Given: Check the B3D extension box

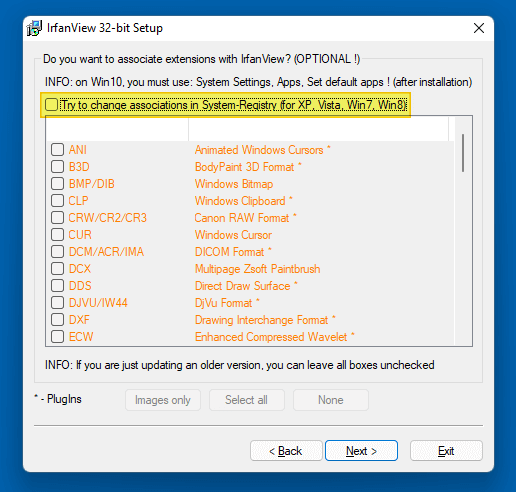Looking at the screenshot, I should [x=57, y=167].
